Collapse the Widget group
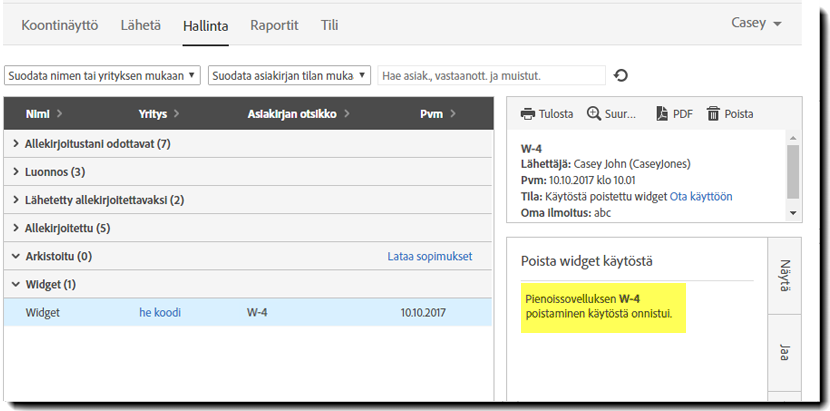830x411 pixels. tap(16, 285)
